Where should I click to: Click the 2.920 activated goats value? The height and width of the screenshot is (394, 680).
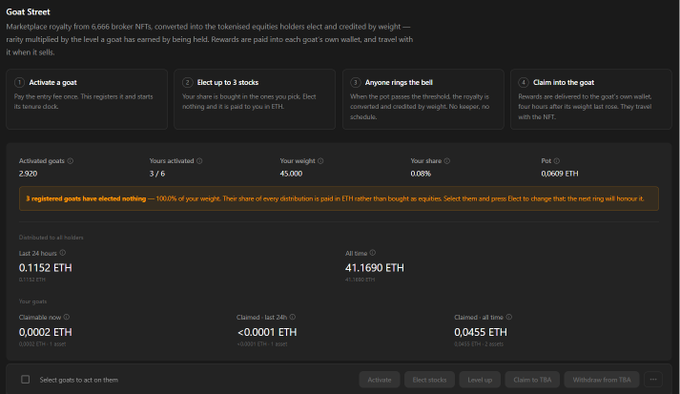coord(28,173)
